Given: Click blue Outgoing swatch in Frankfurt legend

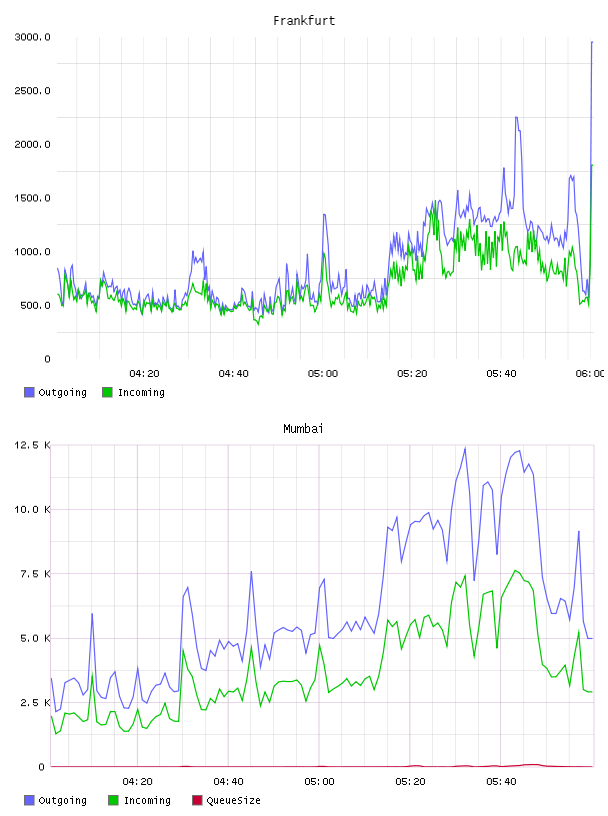Looking at the screenshot, I should (29, 392).
